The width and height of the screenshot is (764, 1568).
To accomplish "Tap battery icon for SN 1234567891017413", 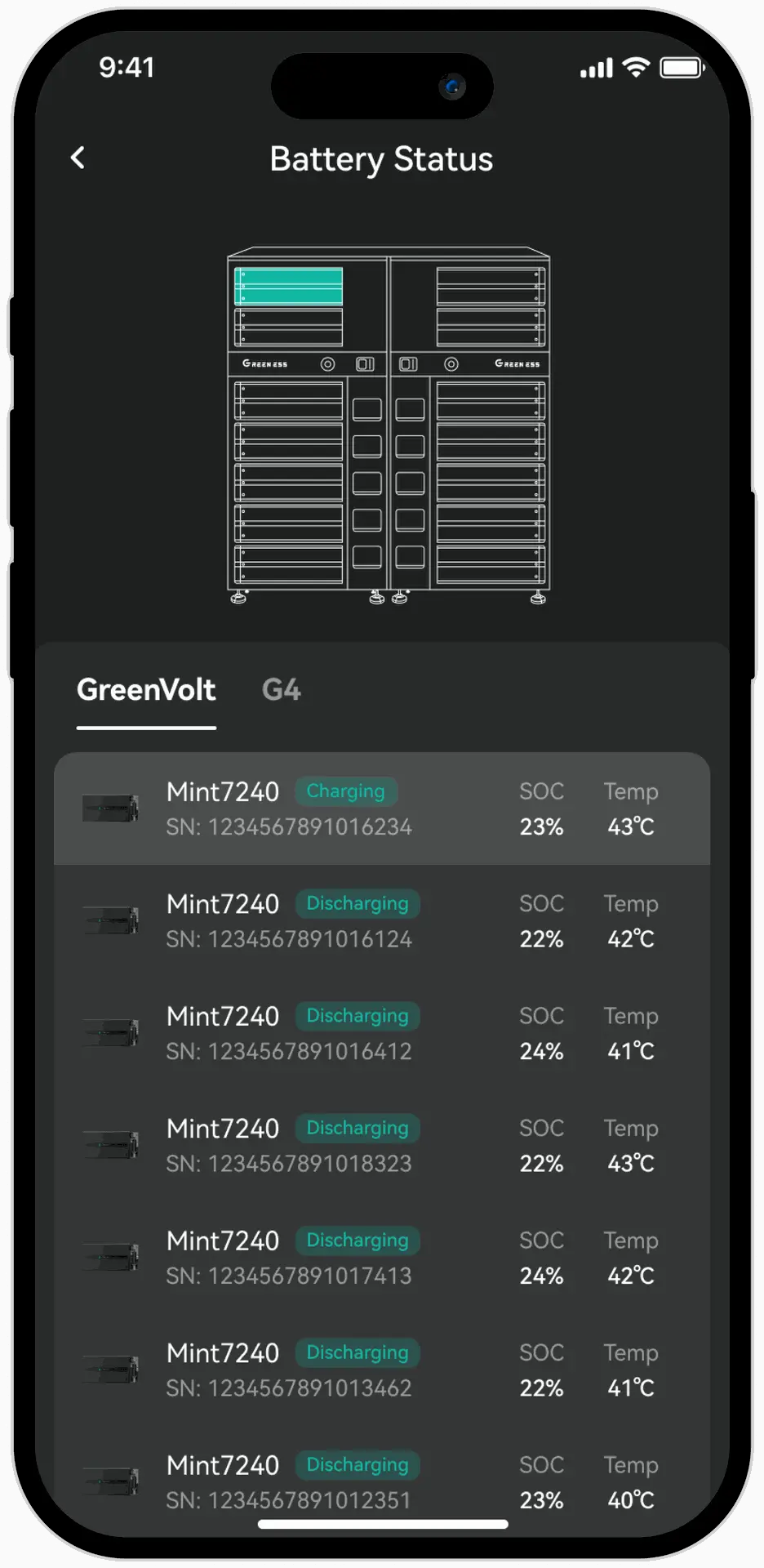I will pyautogui.click(x=110, y=1257).
